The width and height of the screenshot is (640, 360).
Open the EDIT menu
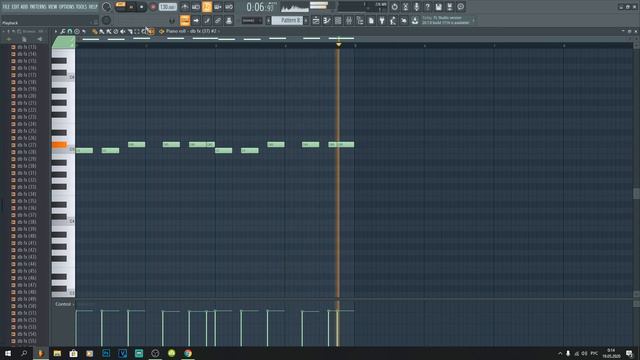pyautogui.click(x=16, y=7)
